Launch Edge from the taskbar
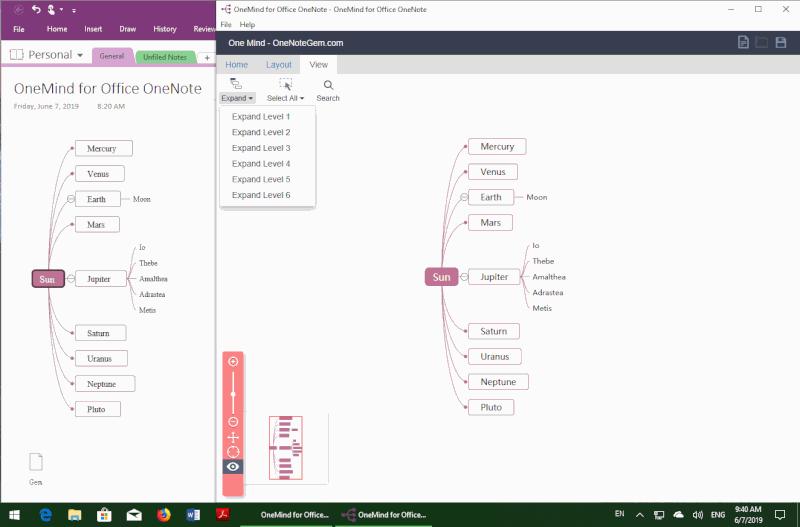 45,515
